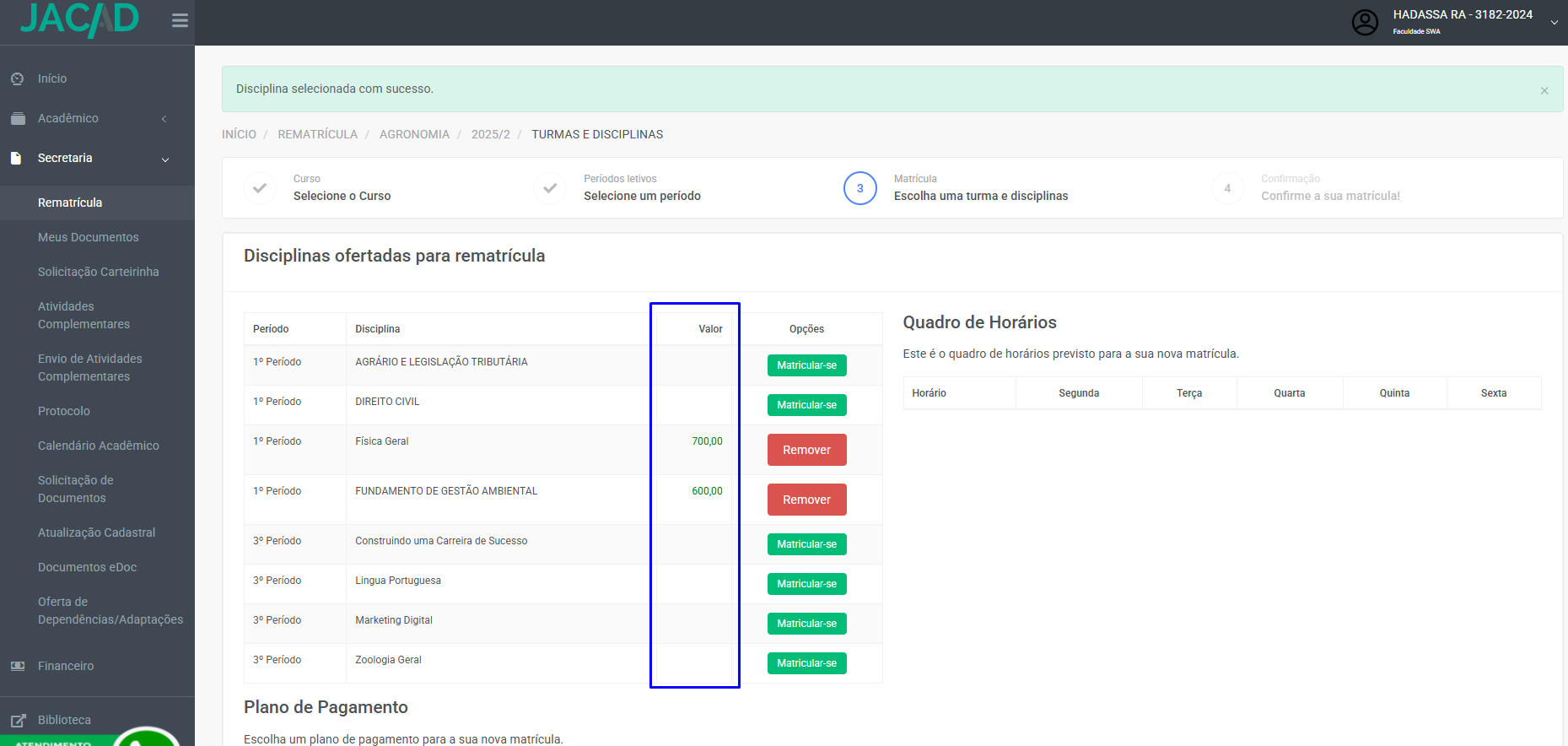Click the Valor column header
The height and width of the screenshot is (746, 1568).
[x=710, y=329]
